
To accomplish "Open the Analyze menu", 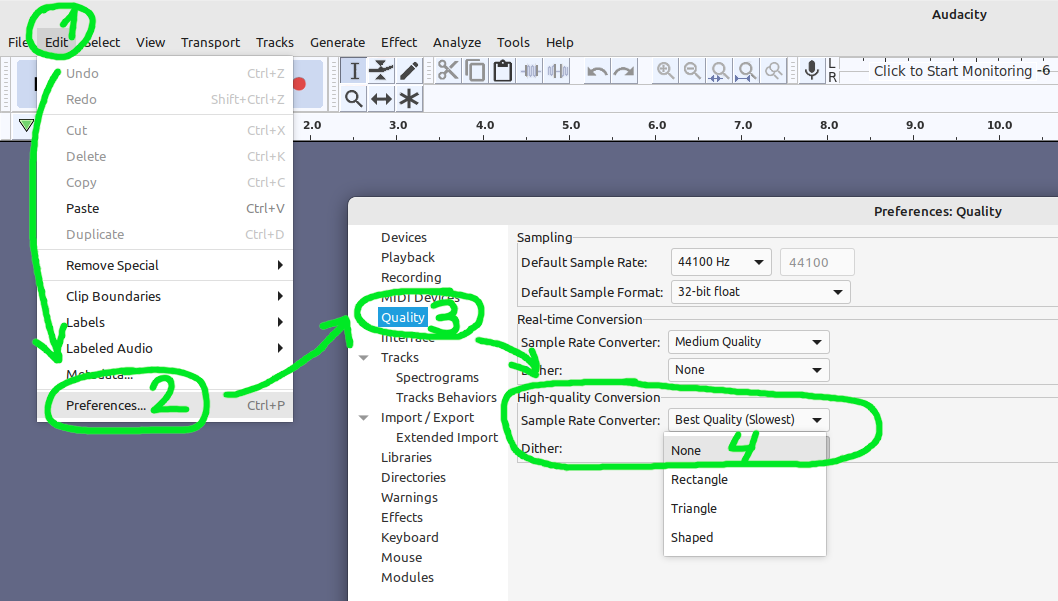I will 457,42.
